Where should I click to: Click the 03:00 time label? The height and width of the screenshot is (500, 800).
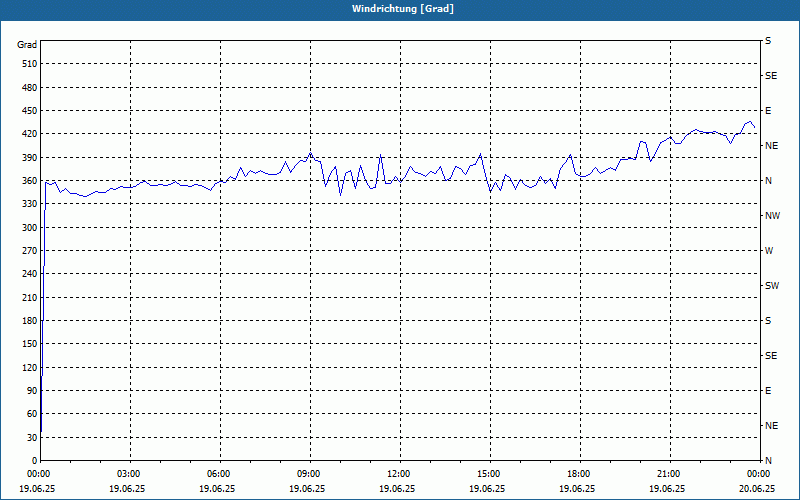point(127,474)
